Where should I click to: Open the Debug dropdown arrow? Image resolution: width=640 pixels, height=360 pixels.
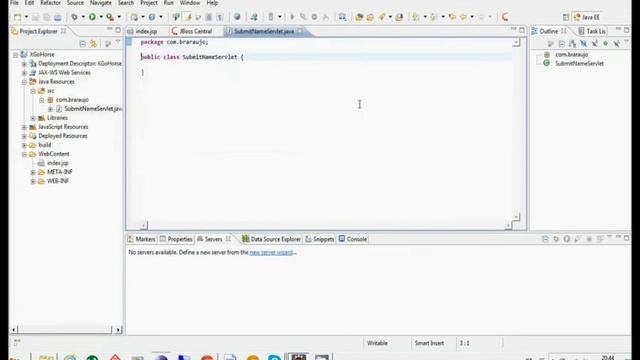click(x=83, y=17)
